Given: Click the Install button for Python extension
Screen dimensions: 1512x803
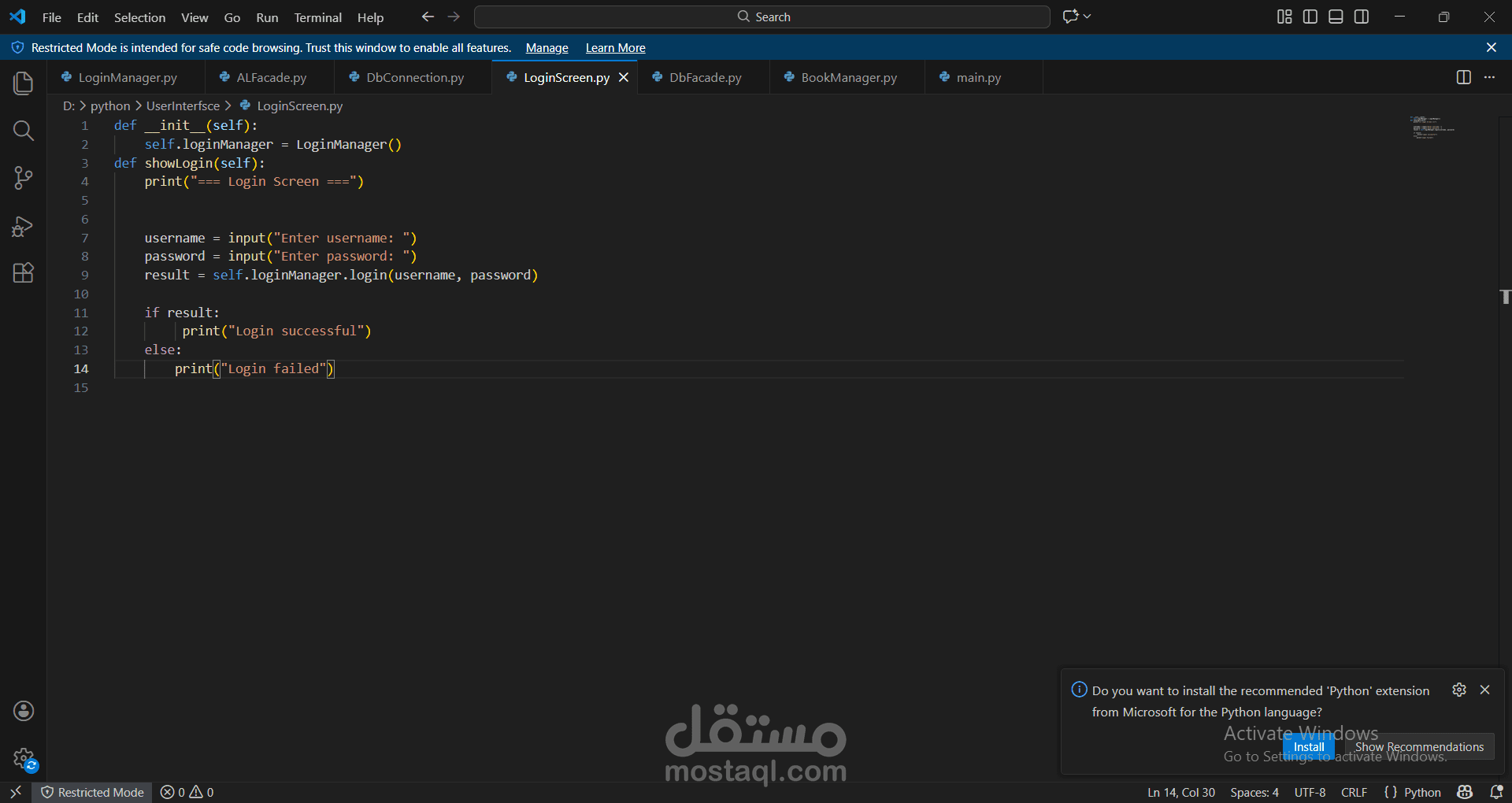Looking at the screenshot, I should click(x=1308, y=746).
